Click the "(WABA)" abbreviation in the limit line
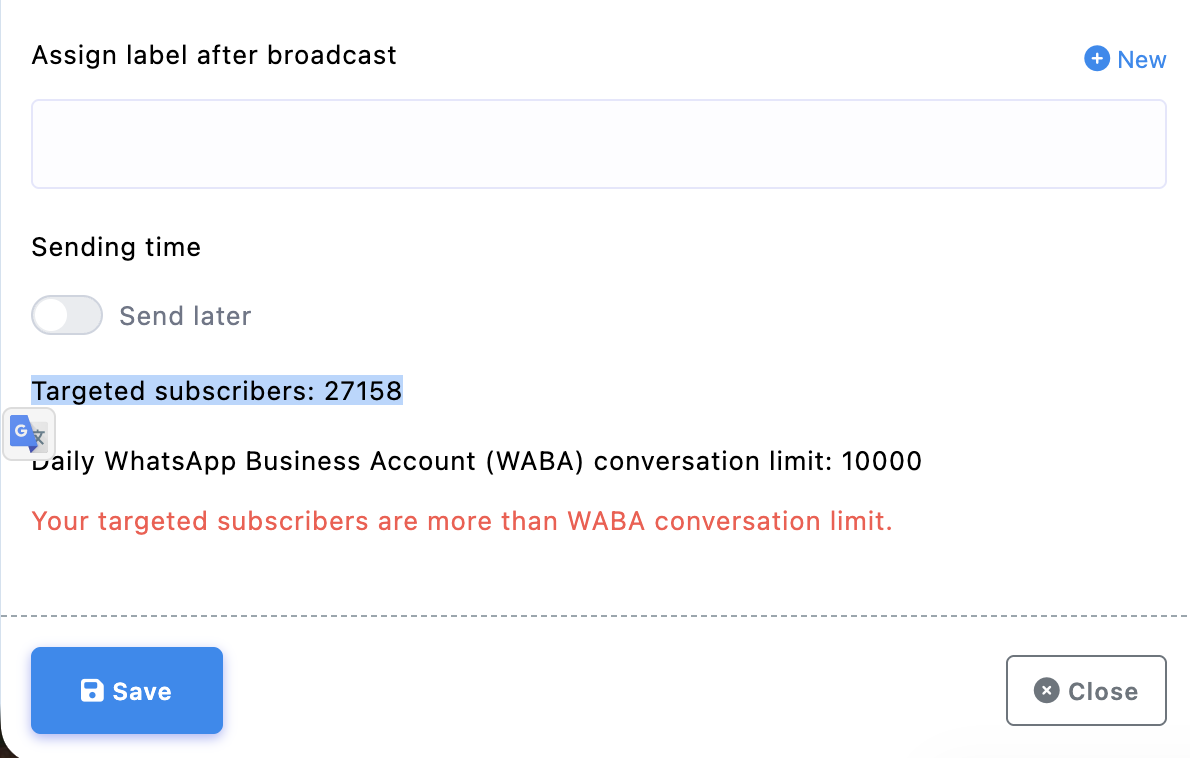Image resolution: width=1190 pixels, height=758 pixels. 538,461
